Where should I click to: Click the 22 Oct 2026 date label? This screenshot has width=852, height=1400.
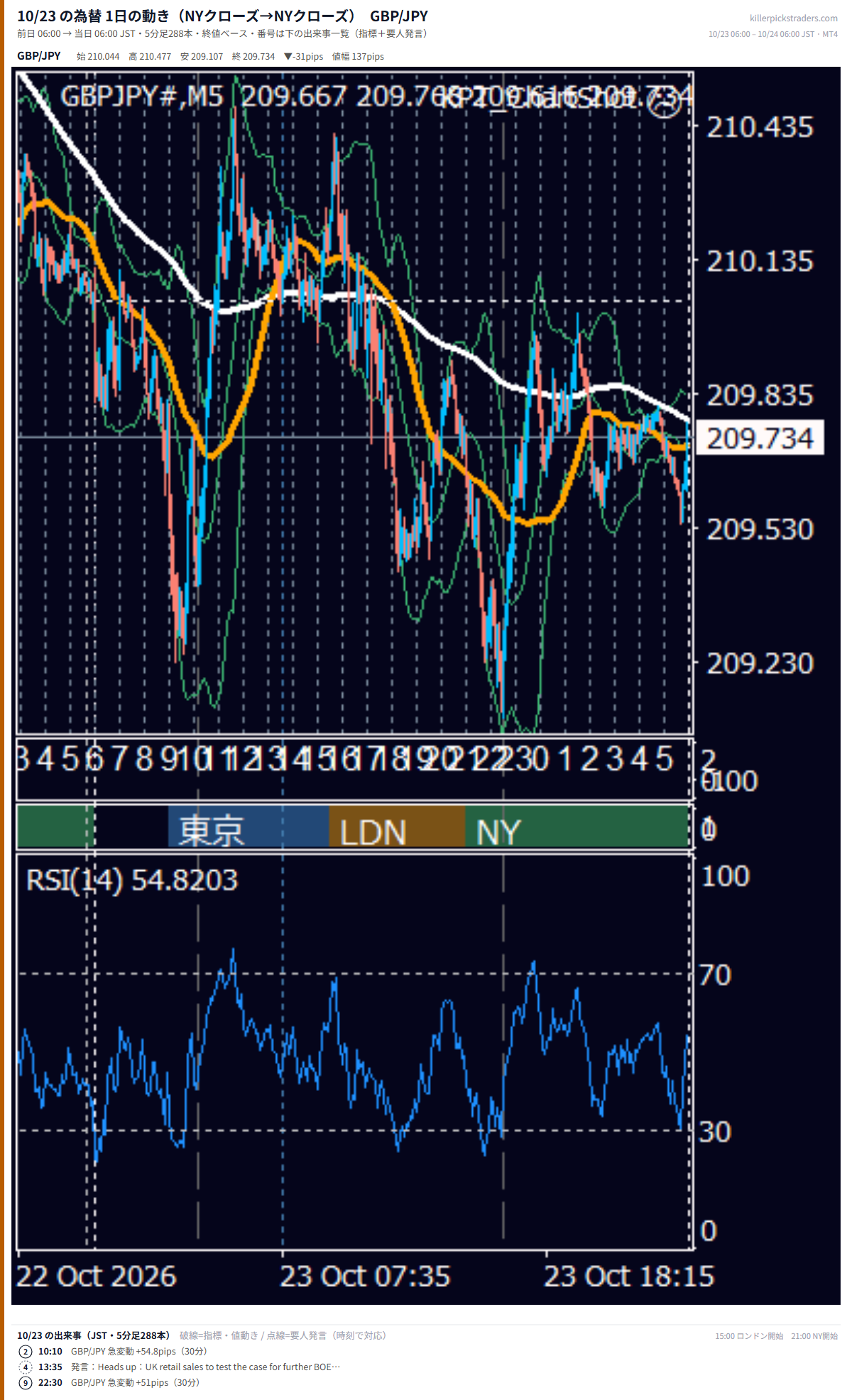click(x=96, y=1276)
